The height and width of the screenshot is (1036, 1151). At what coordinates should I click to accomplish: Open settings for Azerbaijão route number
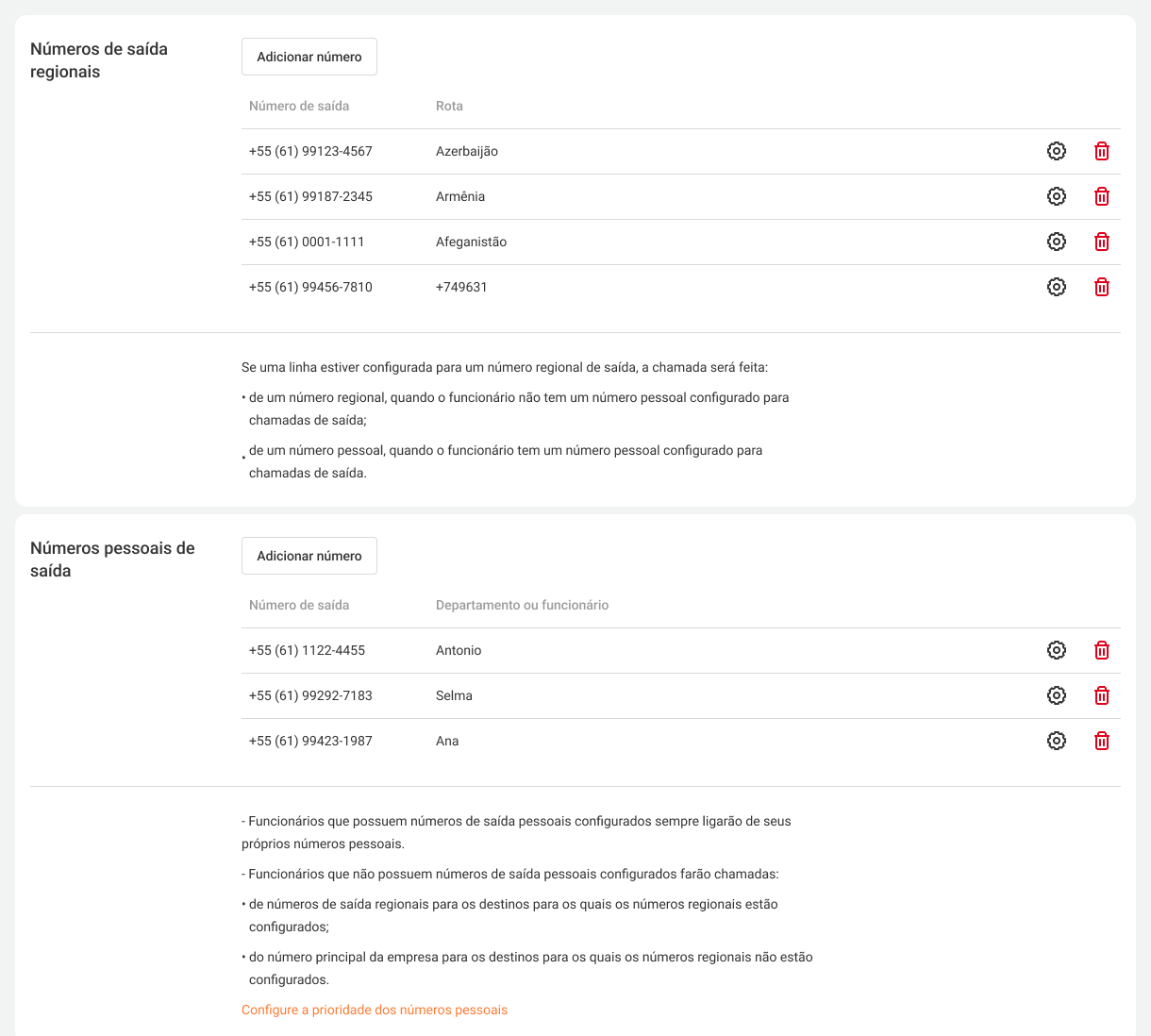click(1057, 151)
